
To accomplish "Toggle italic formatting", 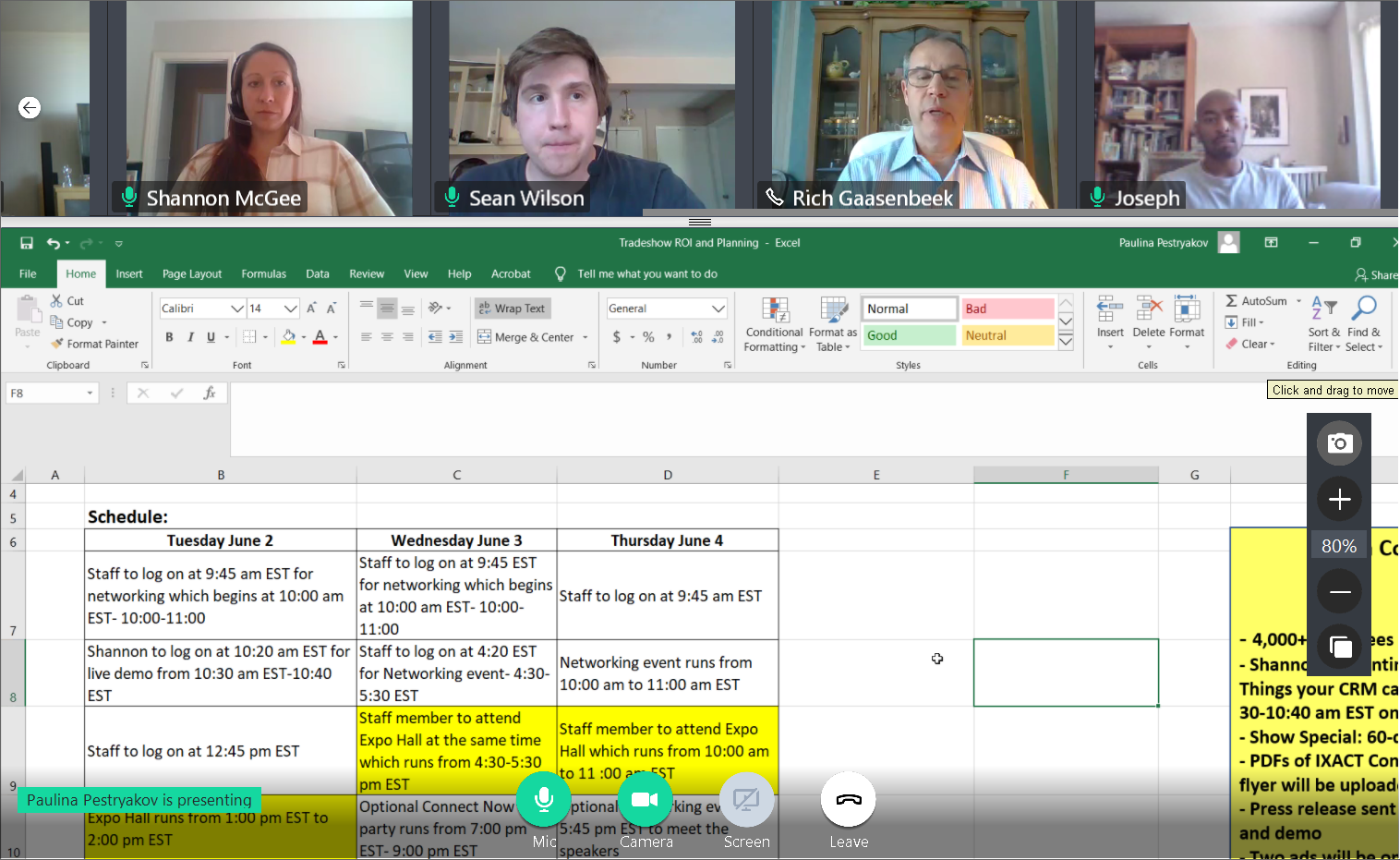I will (190, 337).
